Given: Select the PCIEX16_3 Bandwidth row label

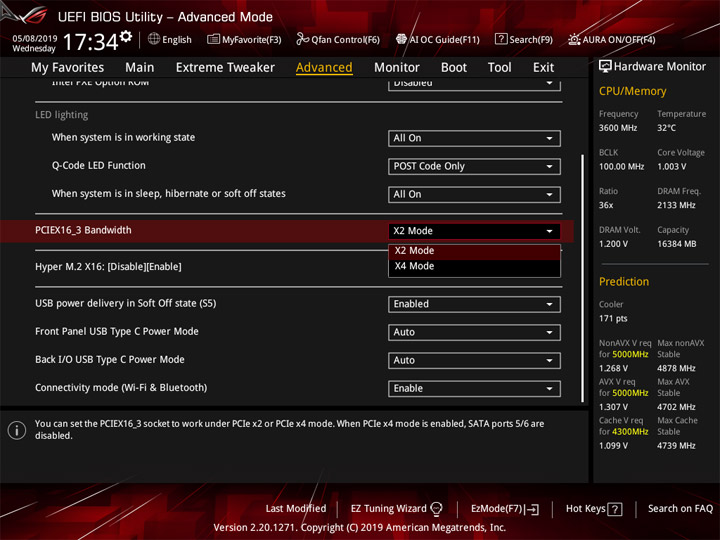Looking at the screenshot, I should [x=83, y=230].
